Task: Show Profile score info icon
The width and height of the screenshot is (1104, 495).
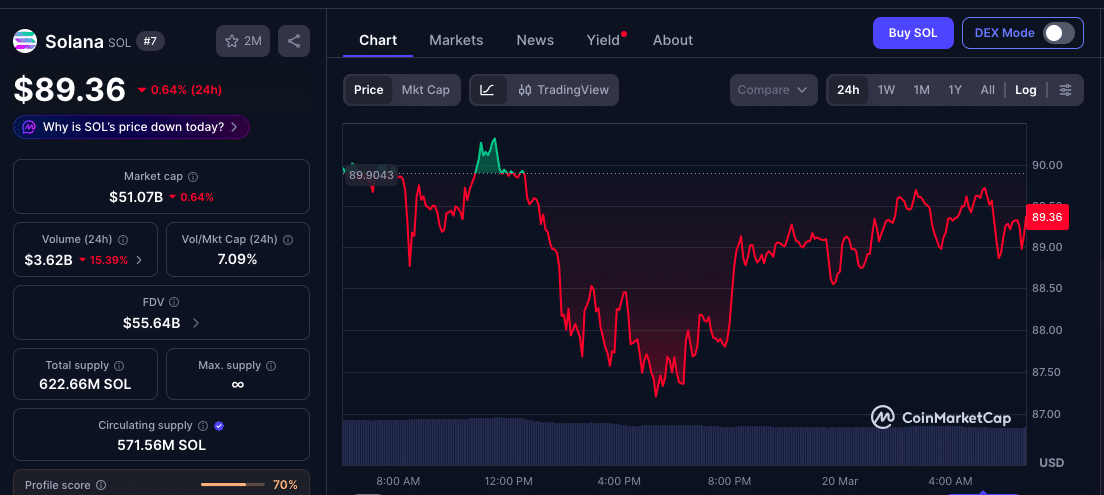Action: [x=101, y=485]
